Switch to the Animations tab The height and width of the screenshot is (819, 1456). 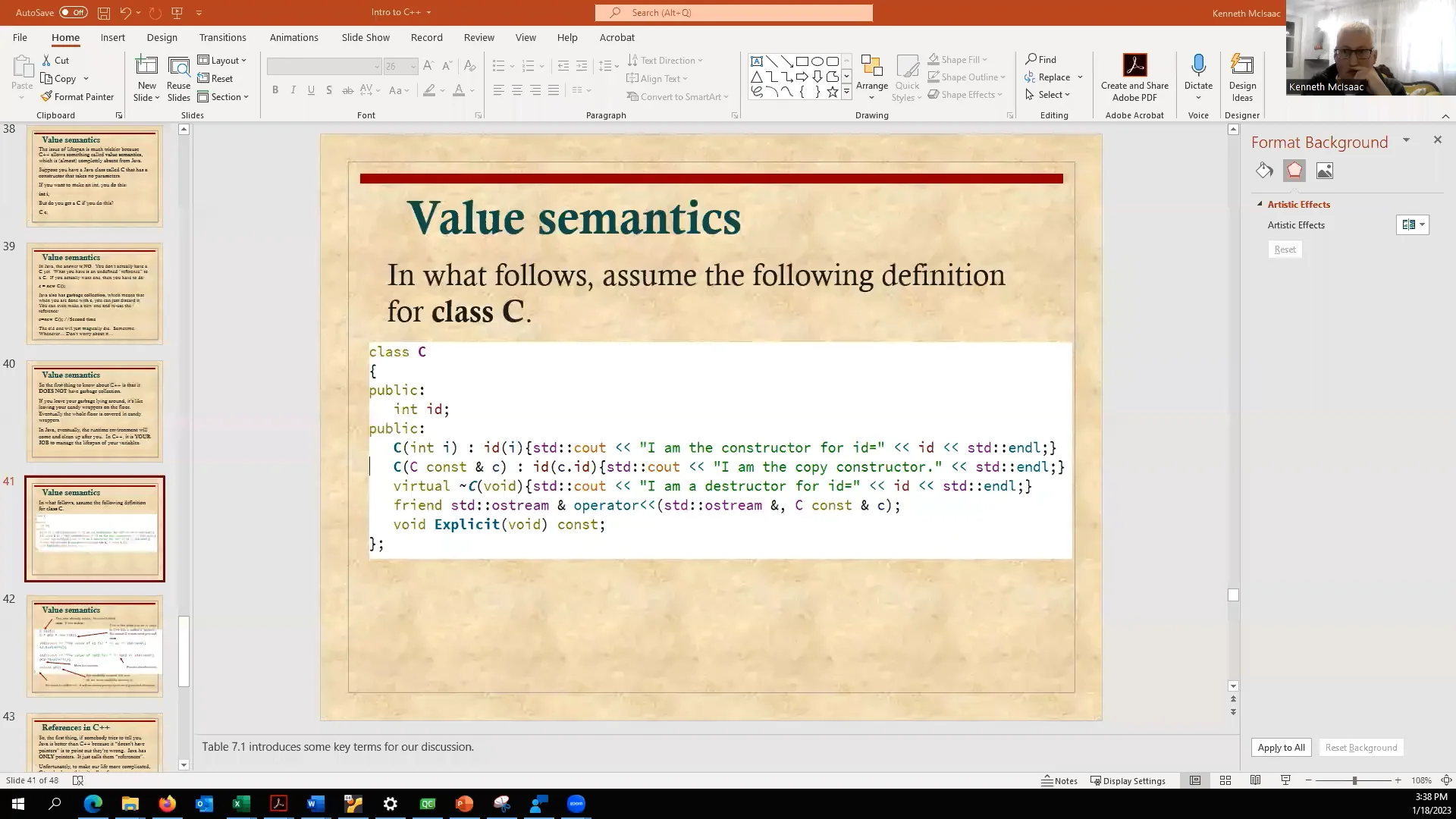point(293,37)
